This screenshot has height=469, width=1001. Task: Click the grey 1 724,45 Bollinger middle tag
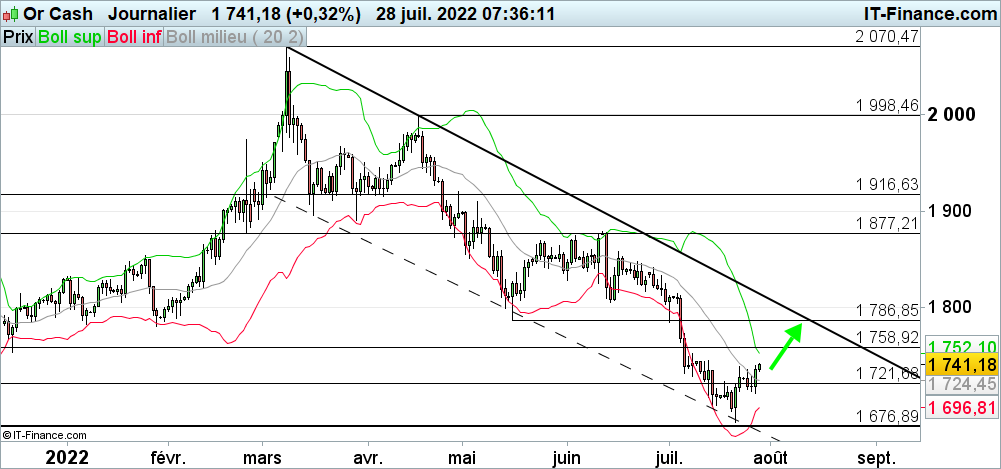tap(962, 384)
